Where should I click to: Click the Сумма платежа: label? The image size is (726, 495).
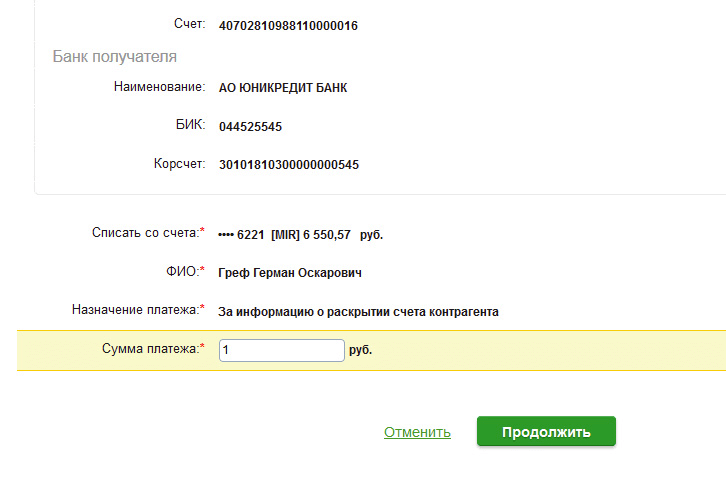pos(151,349)
